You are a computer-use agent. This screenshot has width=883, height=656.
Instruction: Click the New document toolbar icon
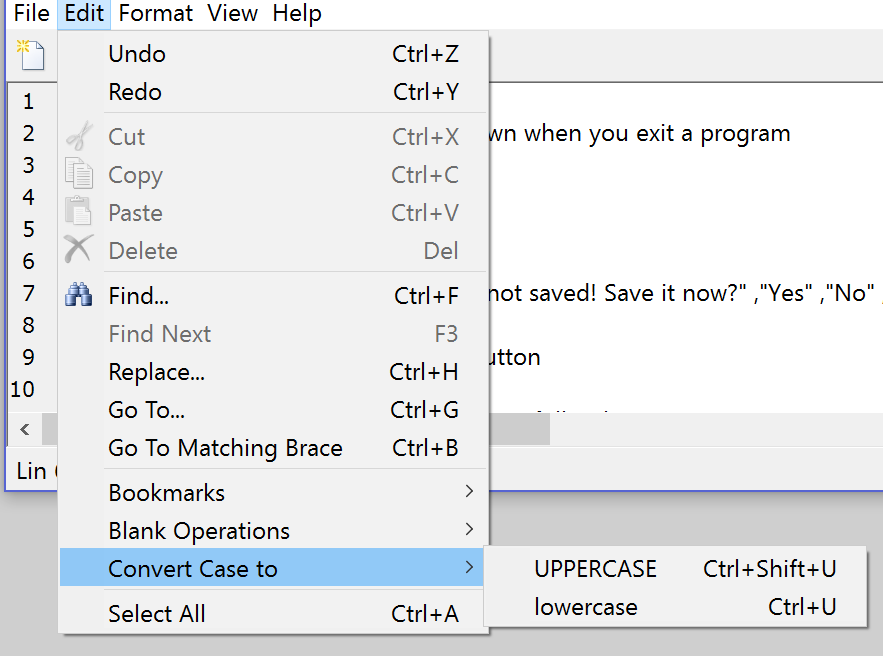tap(31, 55)
